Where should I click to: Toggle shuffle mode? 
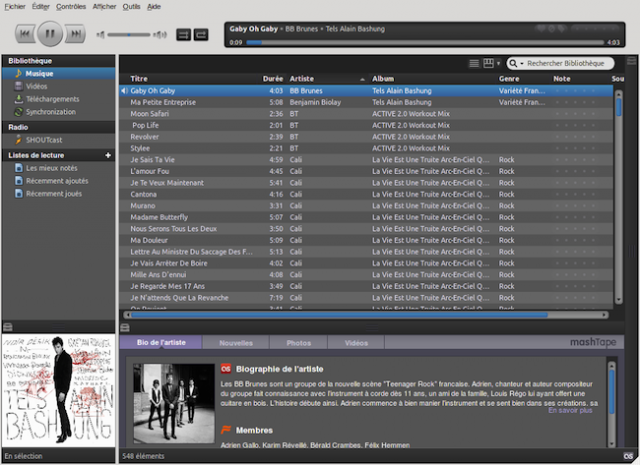coord(183,35)
